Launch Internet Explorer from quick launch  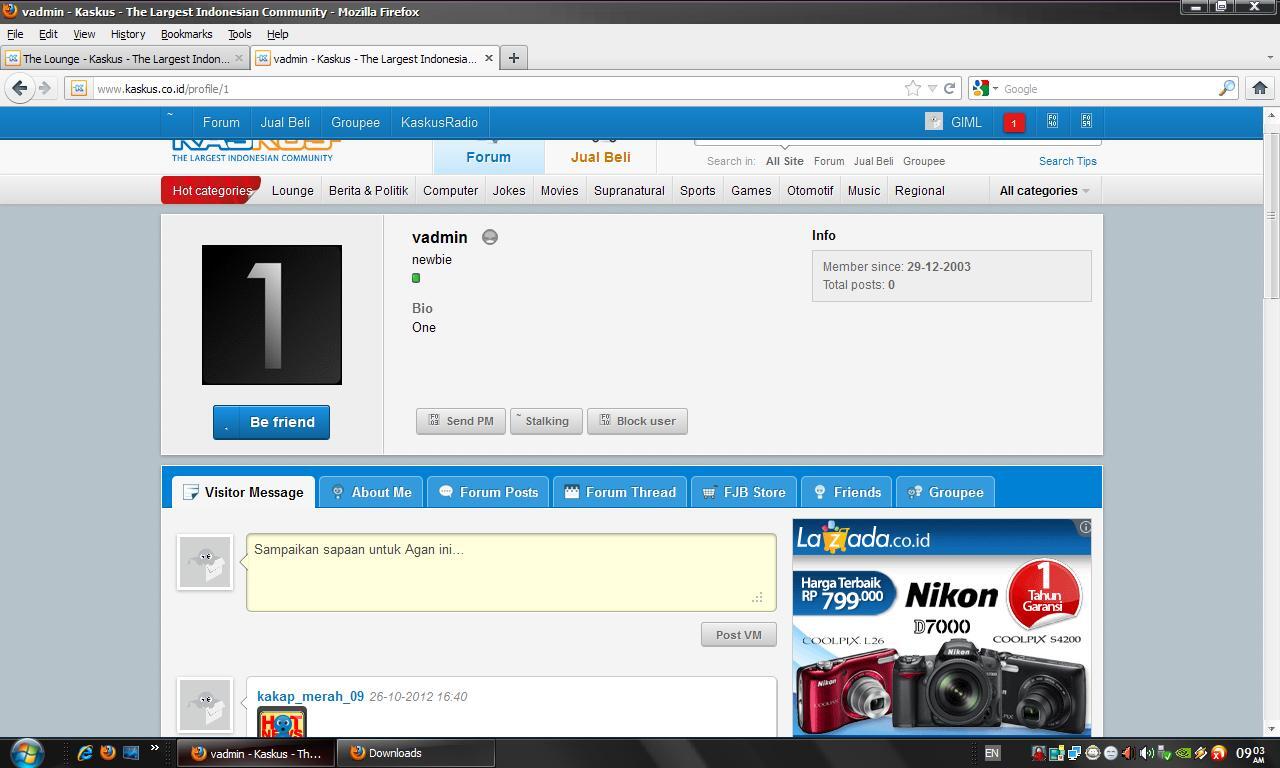tap(85, 752)
